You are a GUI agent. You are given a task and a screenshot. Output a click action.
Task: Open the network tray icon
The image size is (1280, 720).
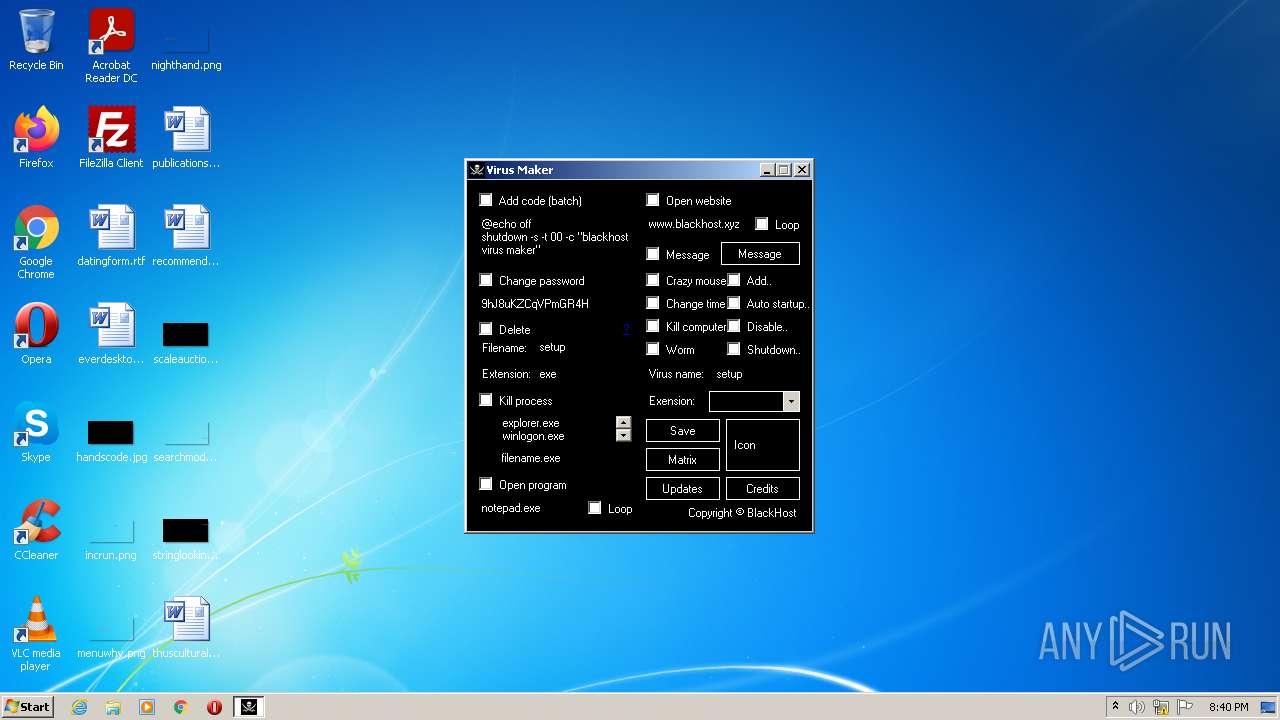click(1161, 707)
